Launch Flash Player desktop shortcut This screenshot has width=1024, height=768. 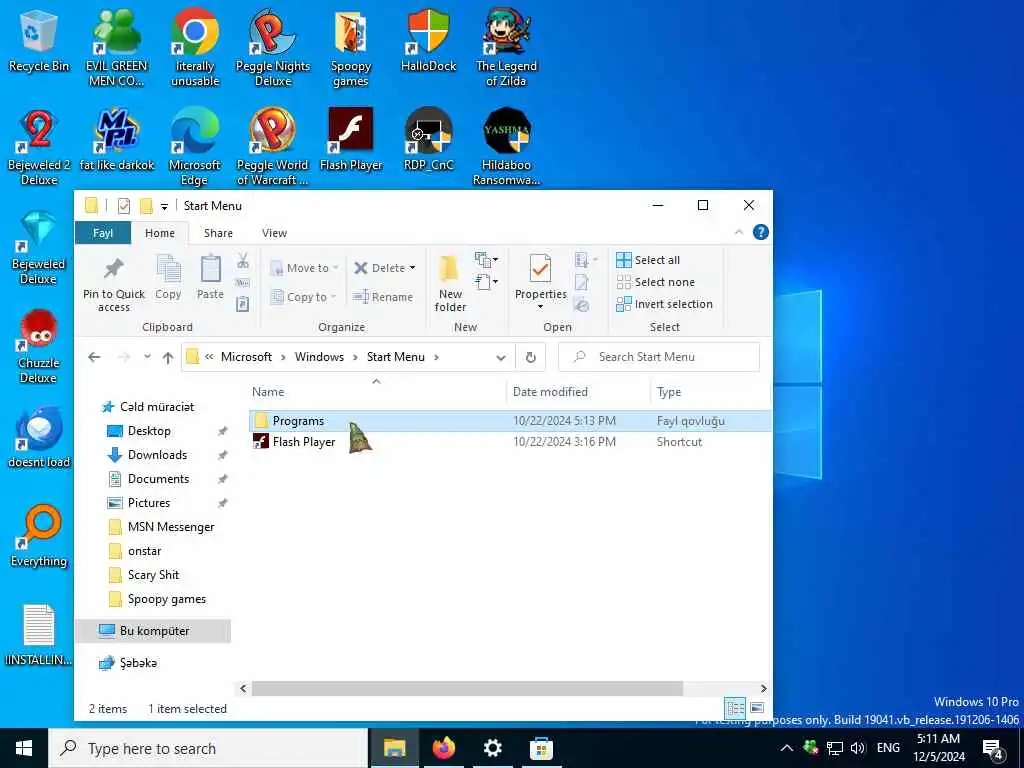pyautogui.click(x=351, y=141)
